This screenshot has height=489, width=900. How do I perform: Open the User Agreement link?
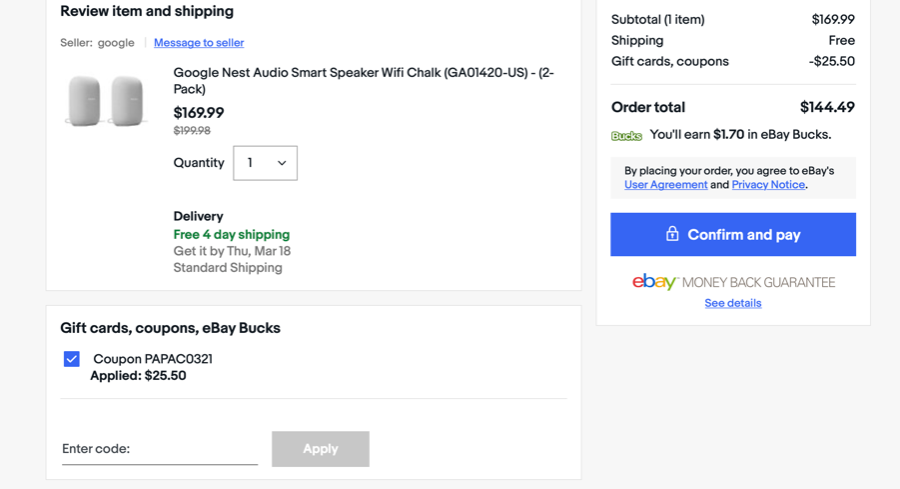click(666, 185)
